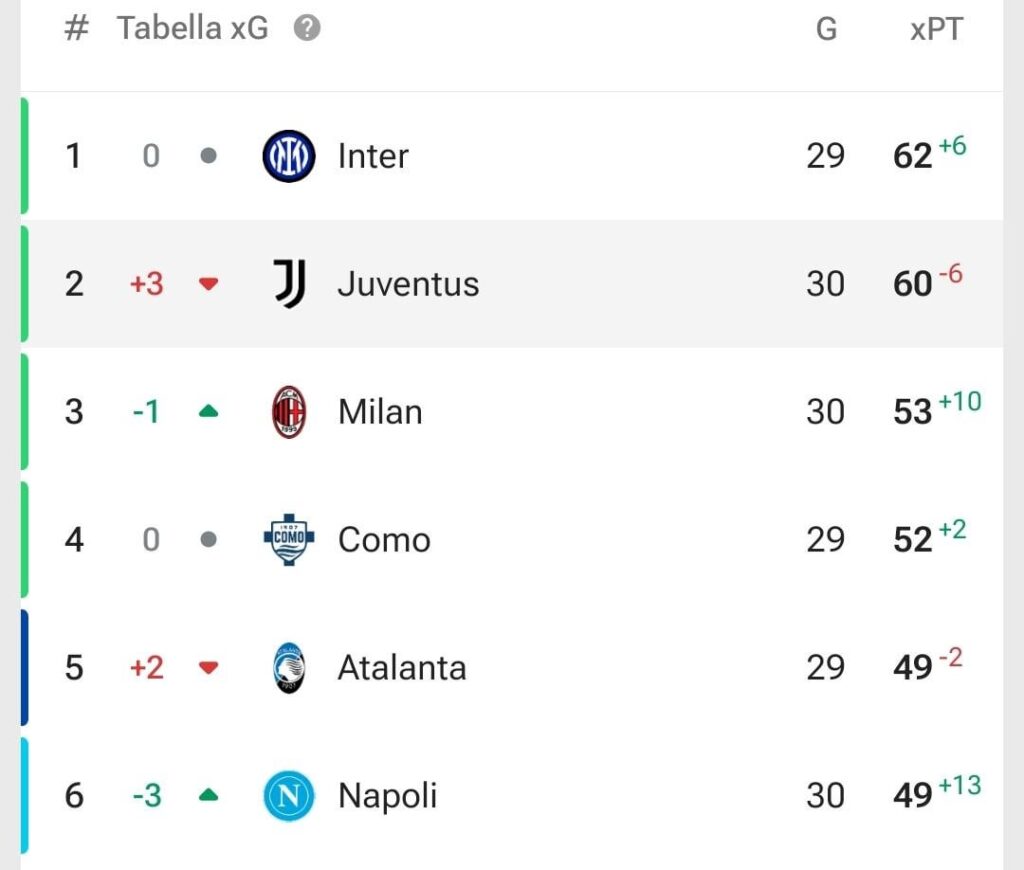Click the Inter club crest

[x=287, y=156]
